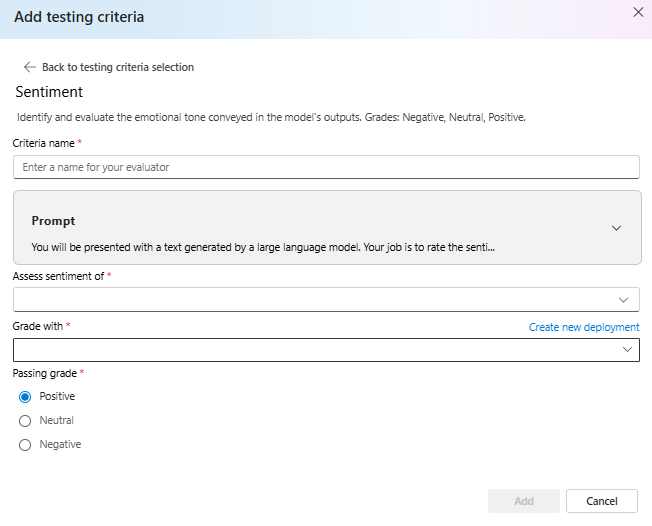Open the Grade with combo box
The width and height of the screenshot is (652, 526).
click(x=326, y=350)
